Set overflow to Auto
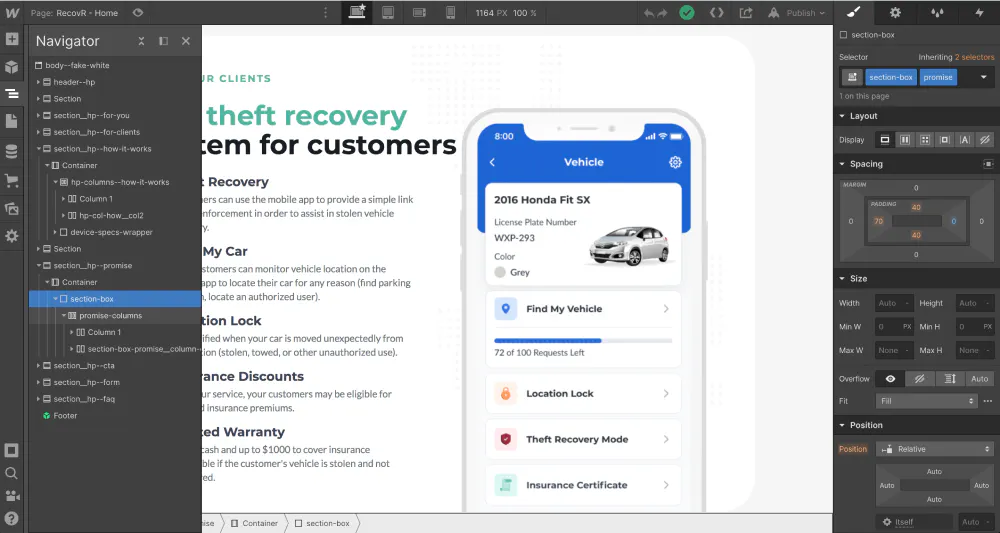Screen dimensions: 1000x533 tap(980, 379)
